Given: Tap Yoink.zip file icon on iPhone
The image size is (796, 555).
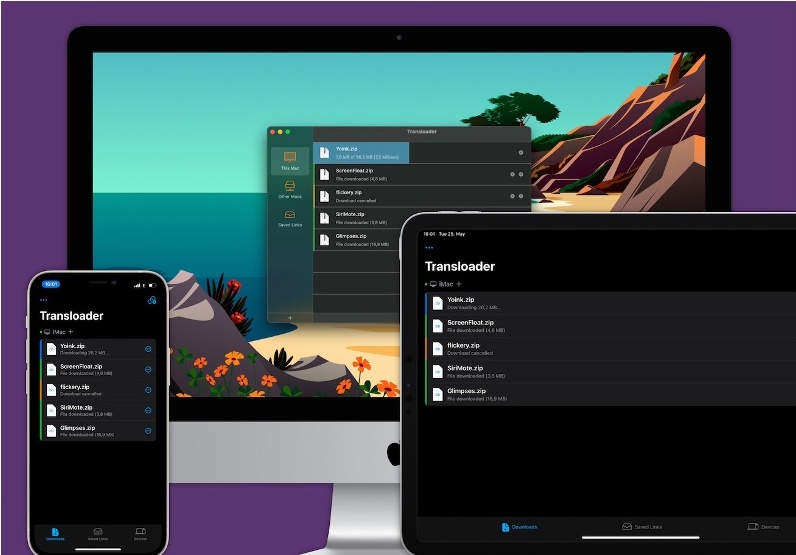Looking at the screenshot, I should (x=51, y=349).
